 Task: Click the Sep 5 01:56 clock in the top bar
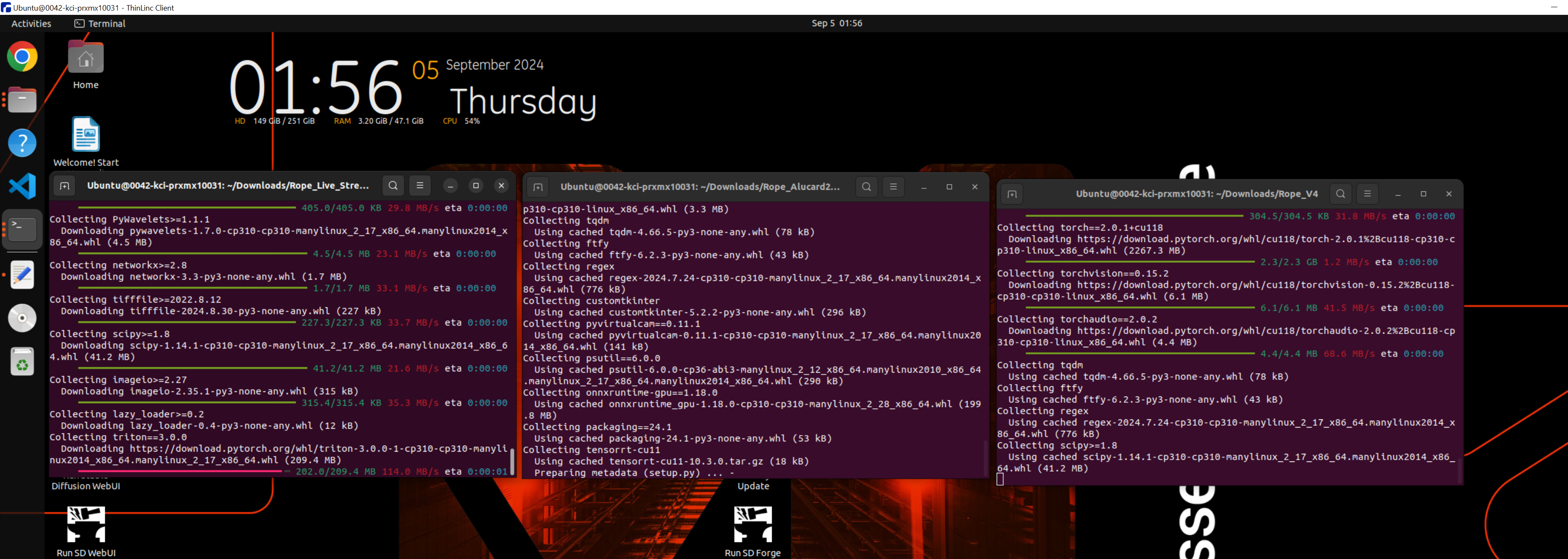pos(836,23)
